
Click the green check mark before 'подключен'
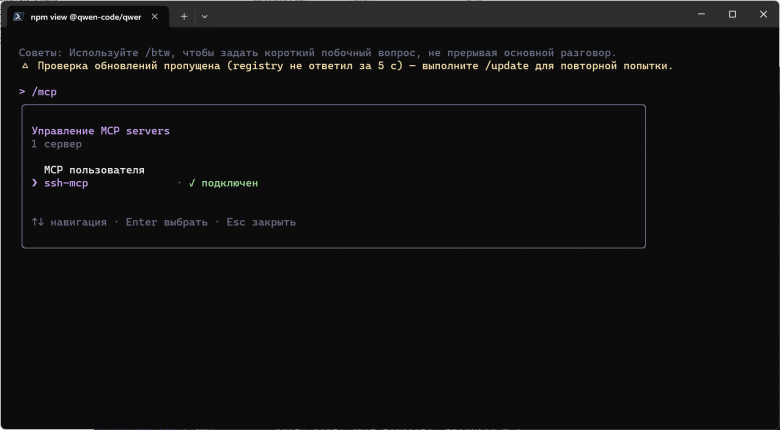(192, 183)
